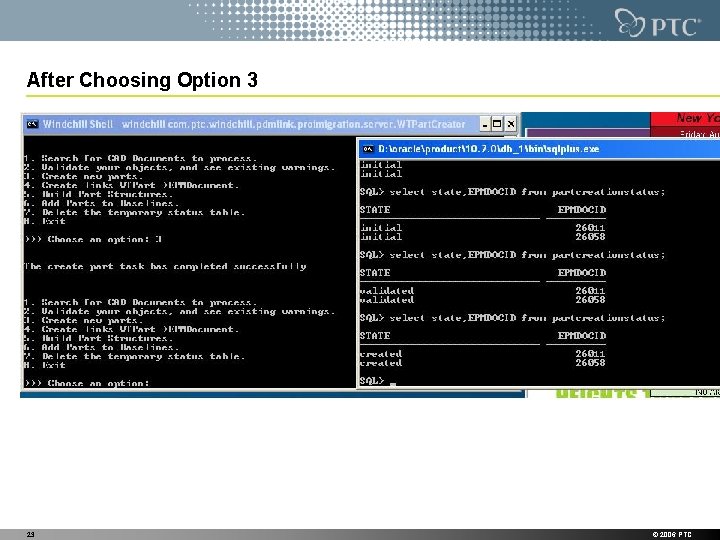Click the last 'Choose an option:' prompt in Windchill Shell
Image resolution: width=720 pixels, height=540 pixels.
click(87, 383)
